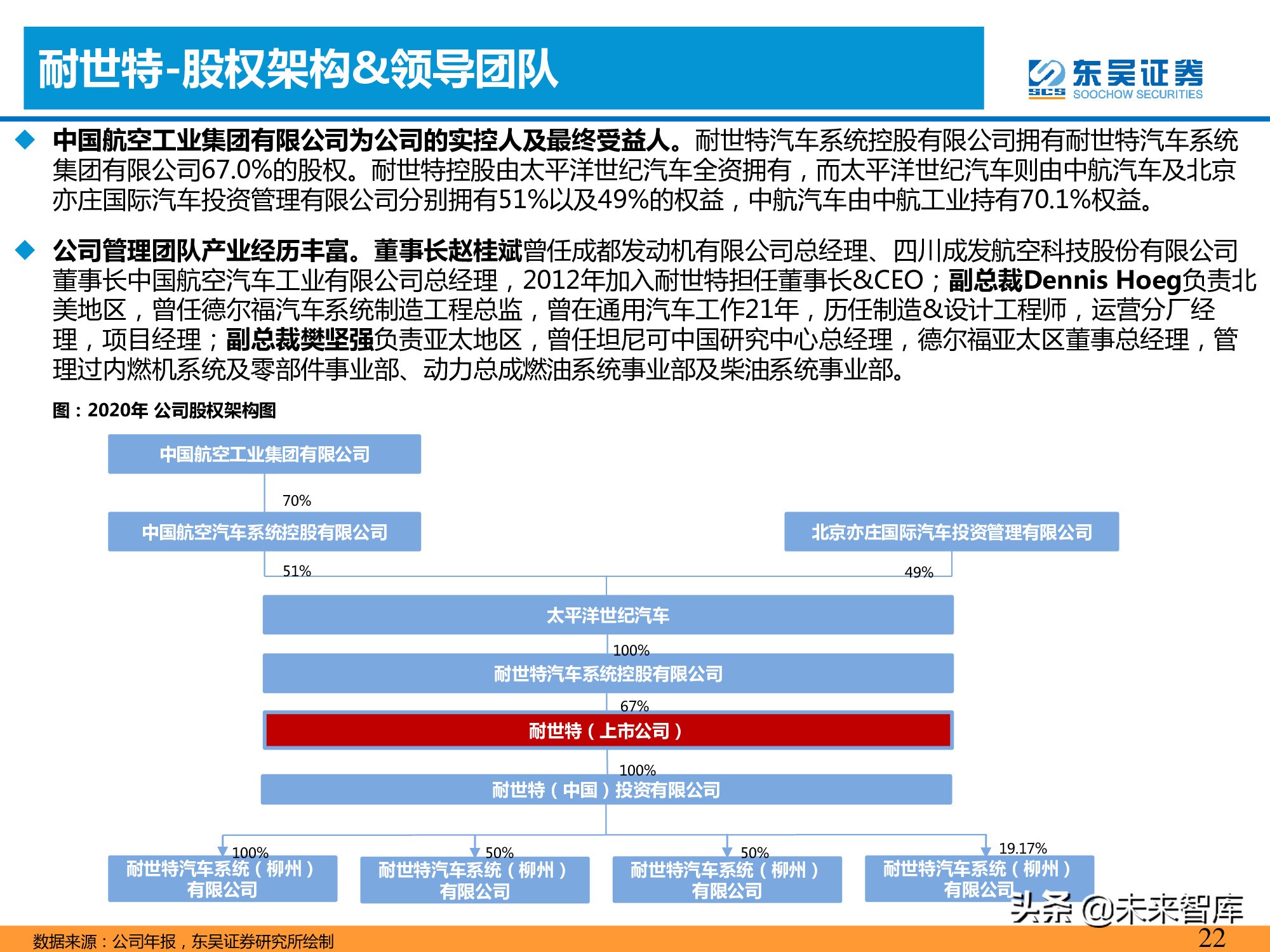Click the 70% ownership label

pos(297,501)
